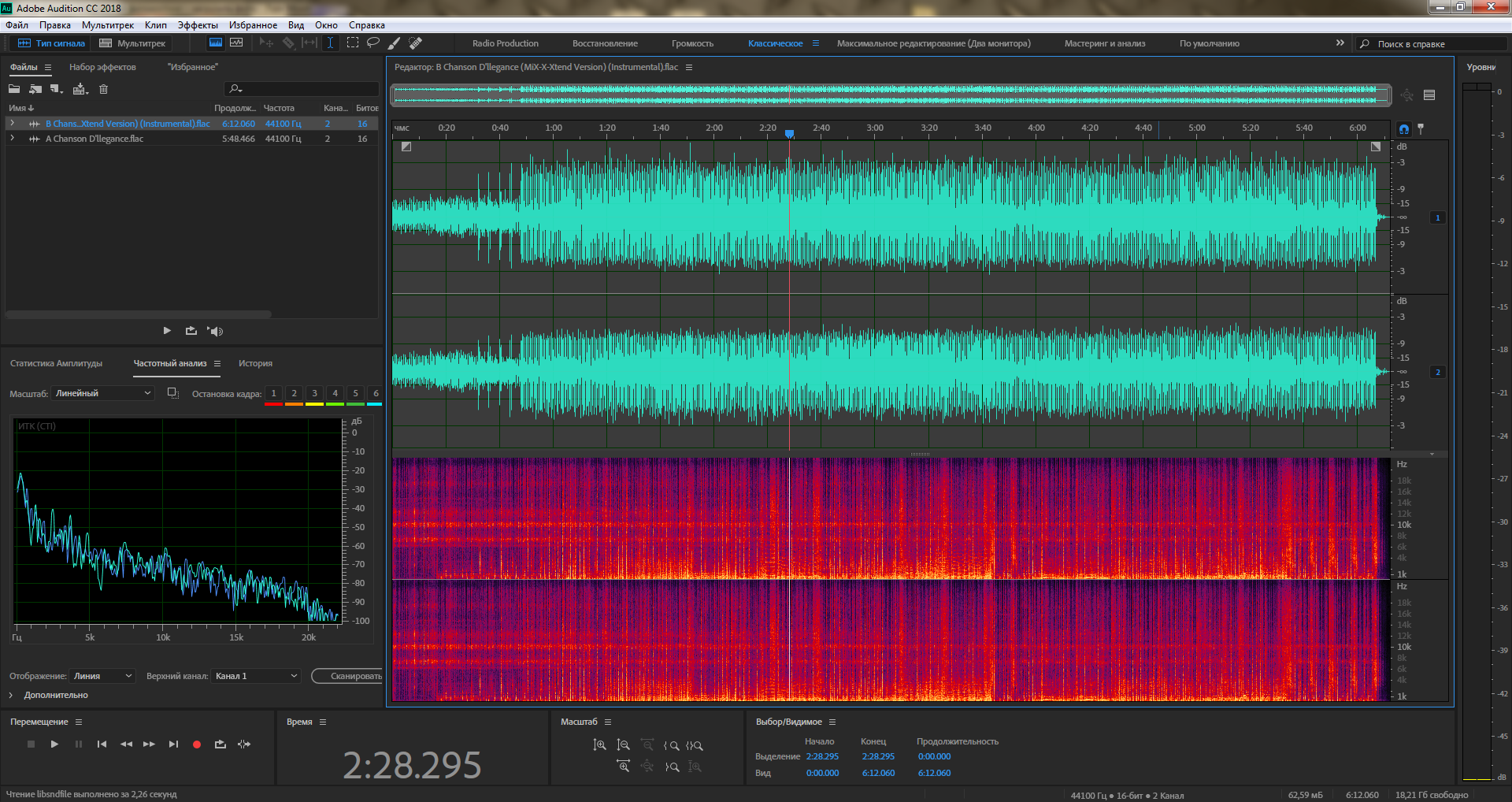This screenshot has width=1512, height=802.
Task: Click the Files panel search field
Action: pyautogui.click(x=302, y=89)
